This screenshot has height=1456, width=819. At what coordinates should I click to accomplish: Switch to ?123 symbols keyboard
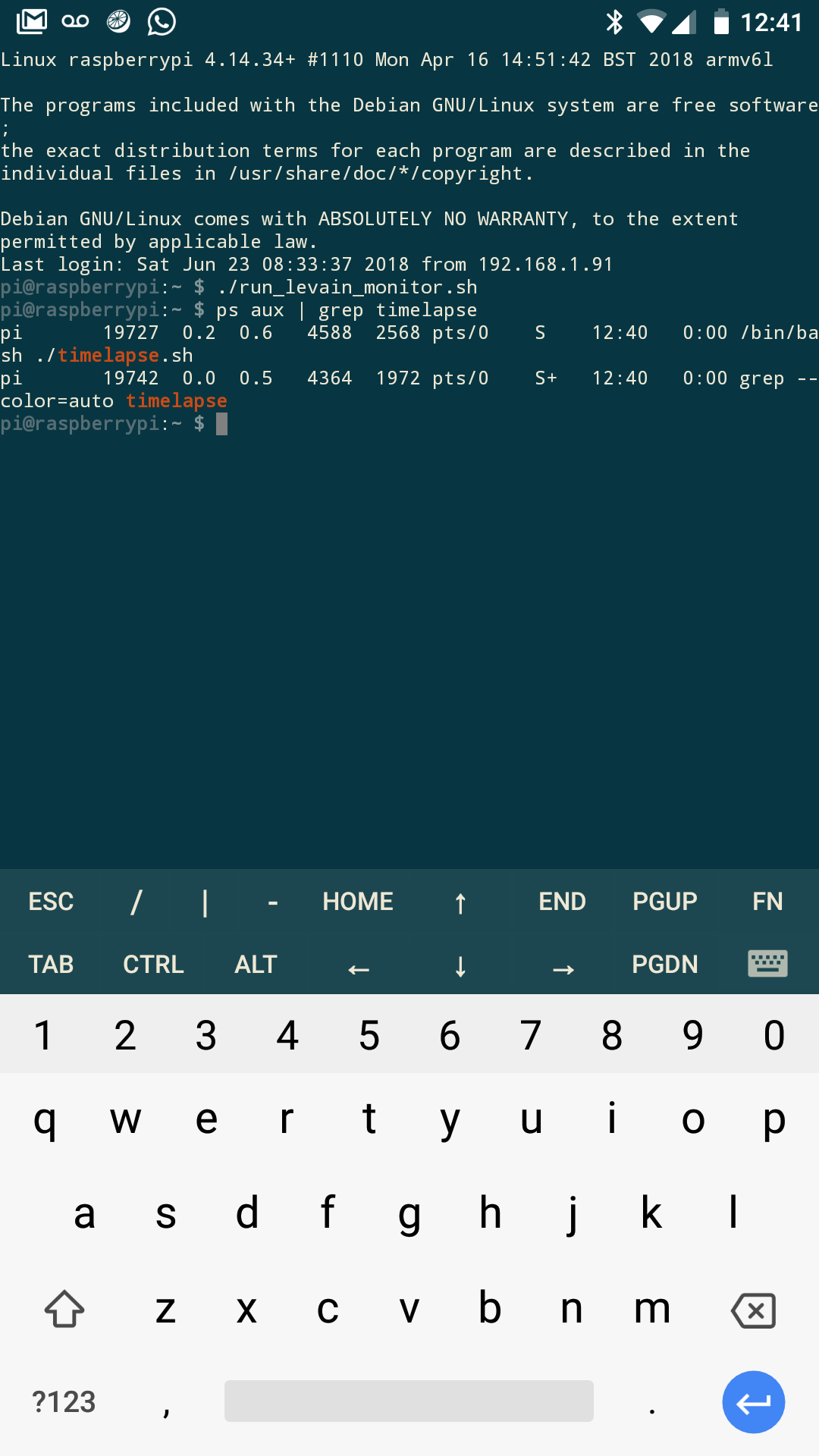click(x=64, y=1402)
